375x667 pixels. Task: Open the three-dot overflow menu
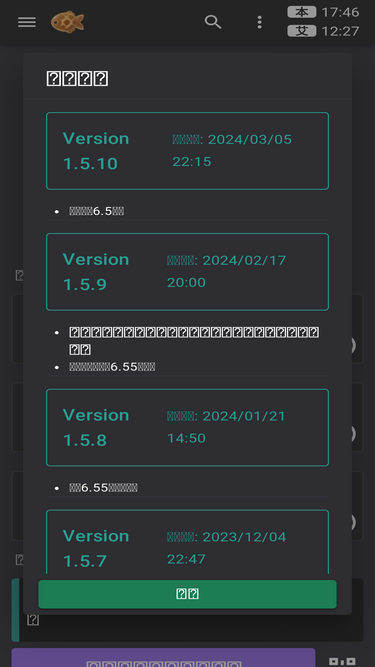259,22
